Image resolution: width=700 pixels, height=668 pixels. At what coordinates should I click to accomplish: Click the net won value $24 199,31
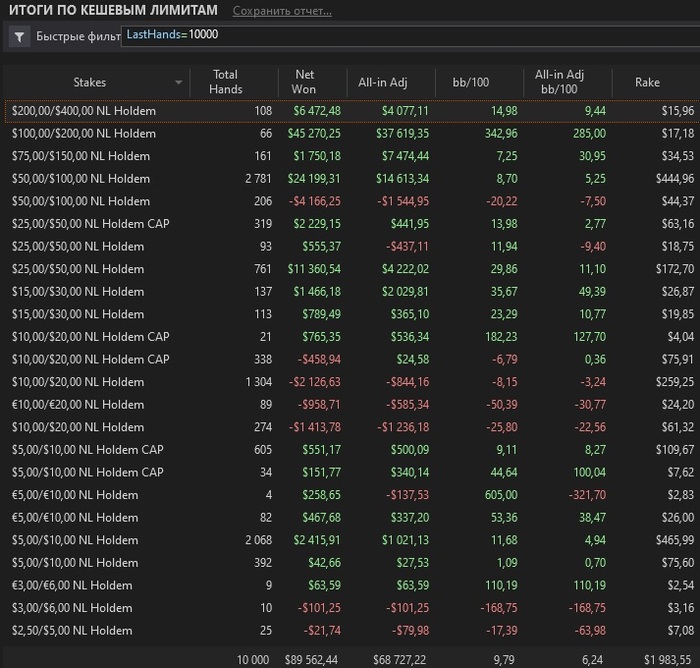pyautogui.click(x=314, y=179)
